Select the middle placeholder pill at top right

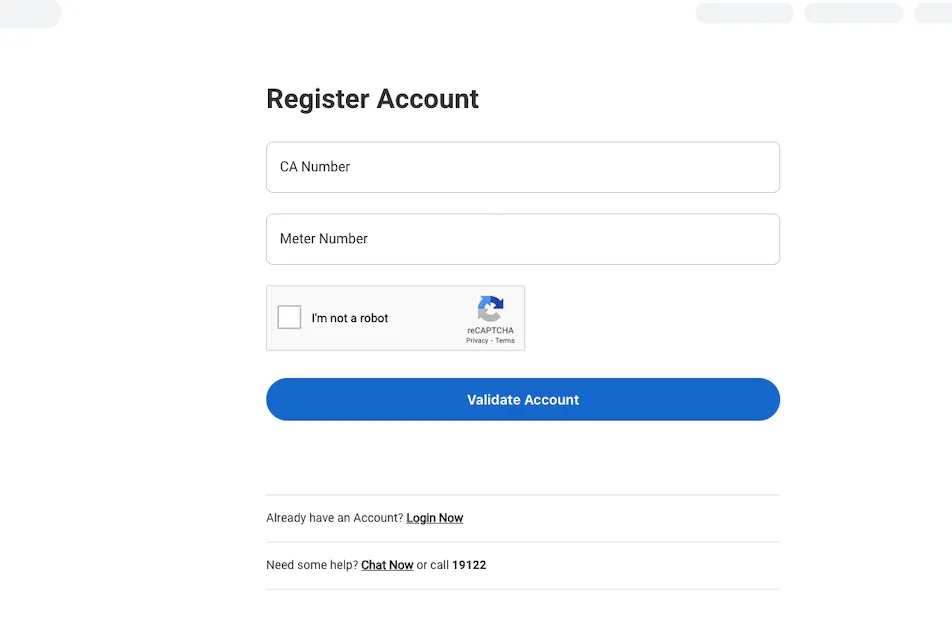pyautogui.click(x=853, y=13)
